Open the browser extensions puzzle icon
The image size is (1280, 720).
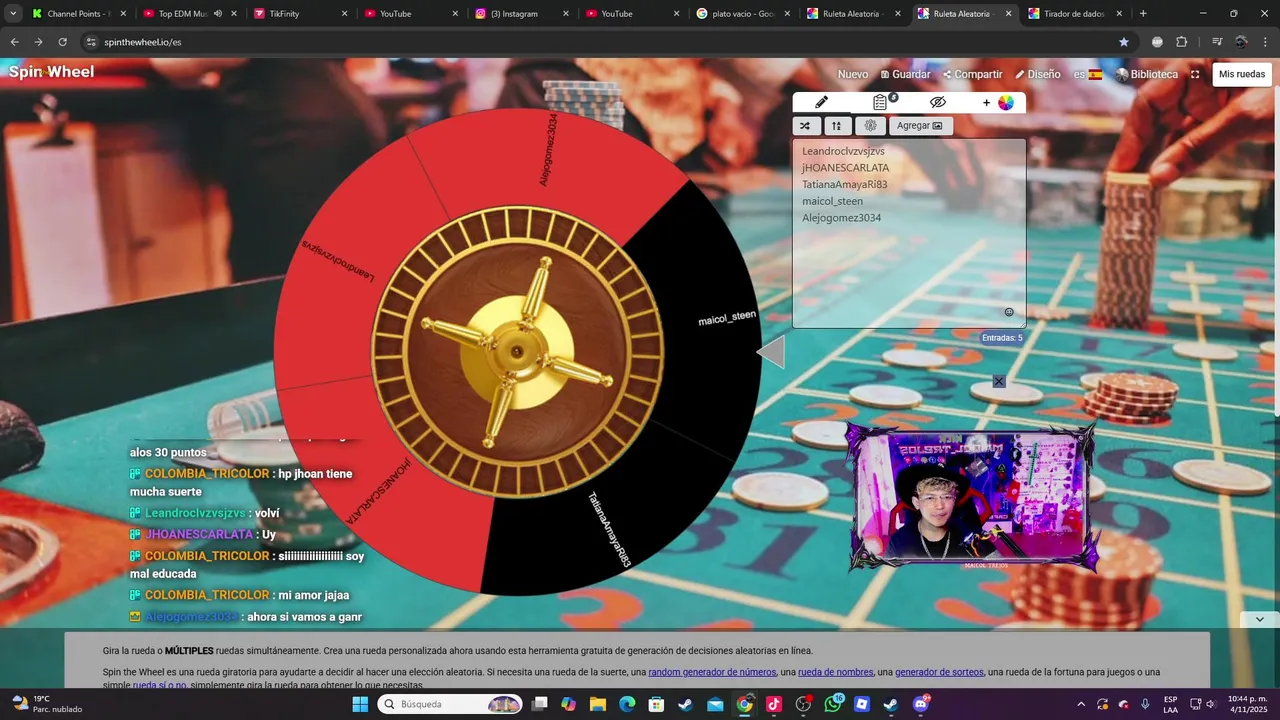[x=1182, y=42]
